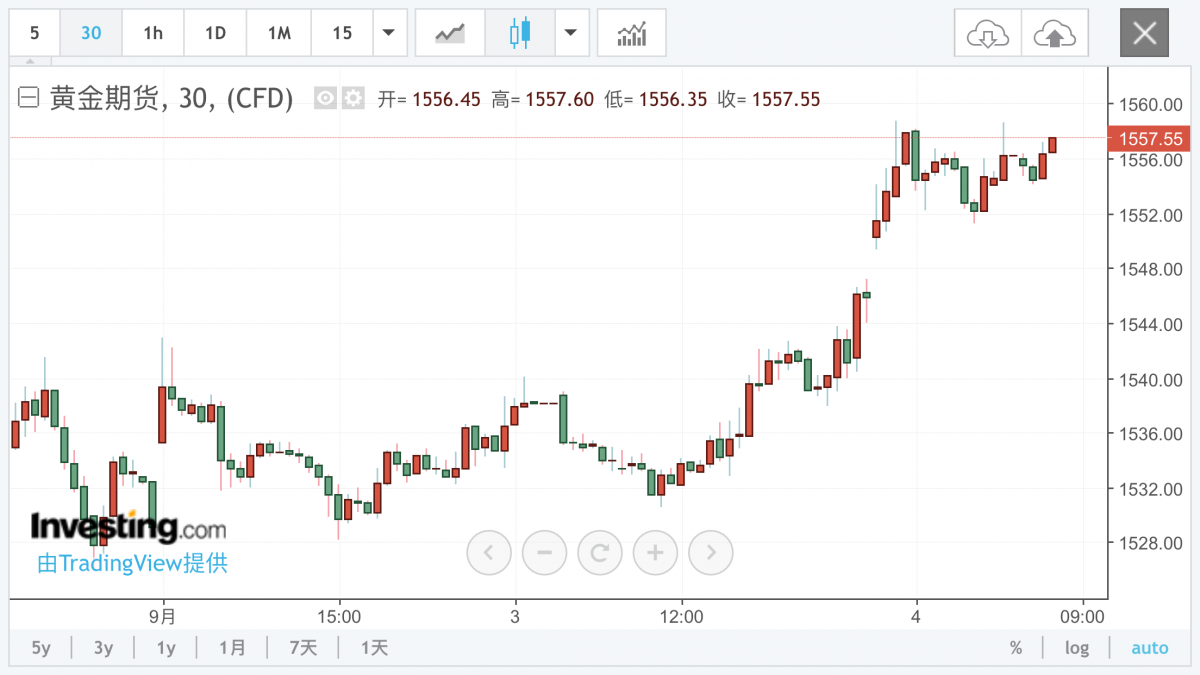Reset chart with the refresh button

pos(600,551)
